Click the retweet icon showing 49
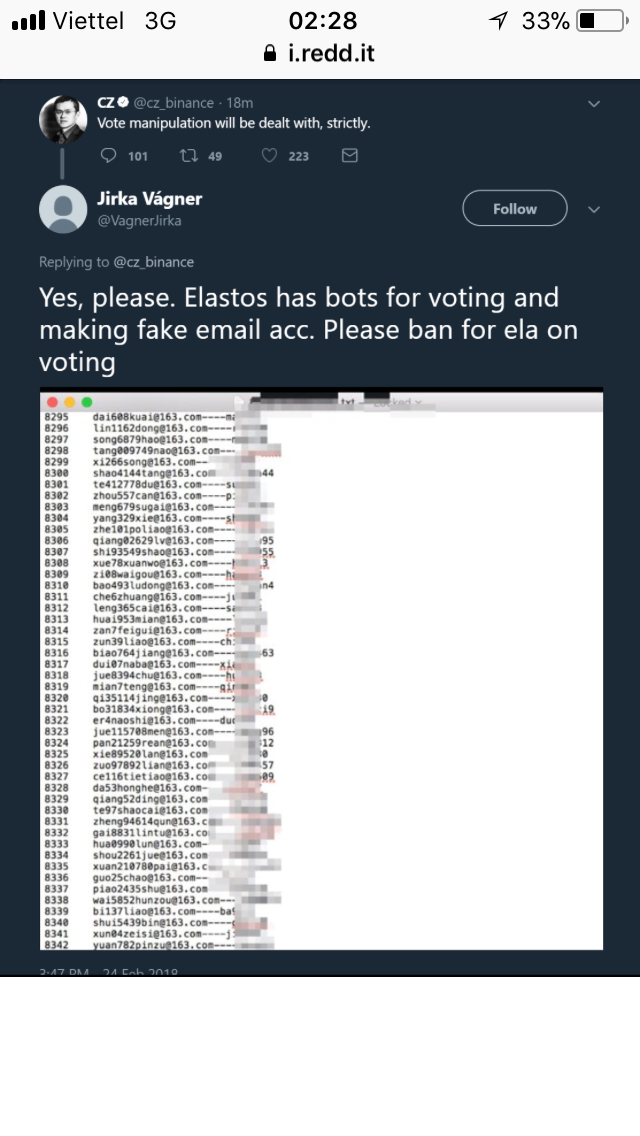The height and width of the screenshot is (1136, 640). click(187, 156)
